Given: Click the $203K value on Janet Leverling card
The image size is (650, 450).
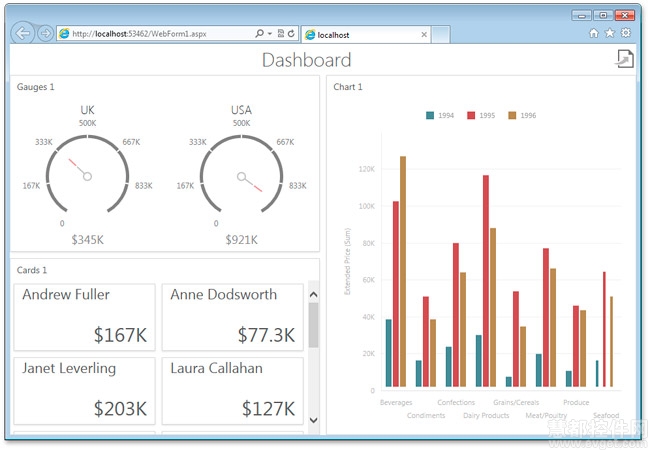Looking at the screenshot, I should point(120,409).
